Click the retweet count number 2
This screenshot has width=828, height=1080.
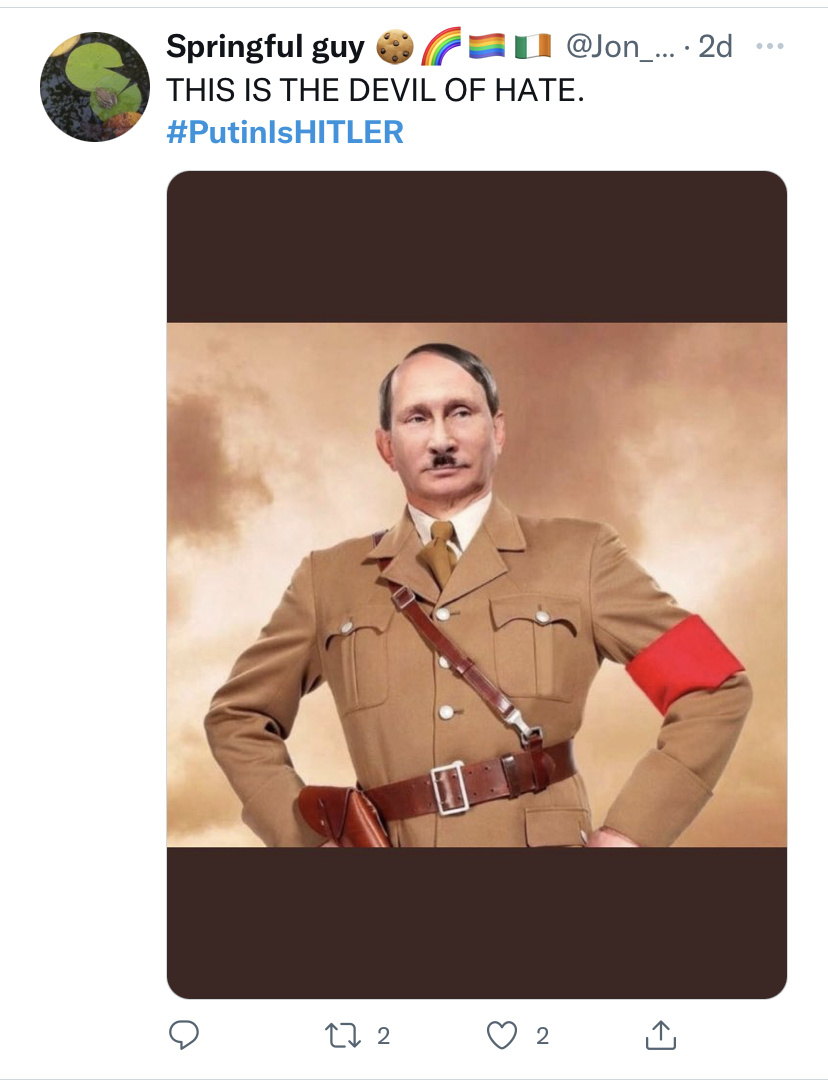[x=382, y=1036]
